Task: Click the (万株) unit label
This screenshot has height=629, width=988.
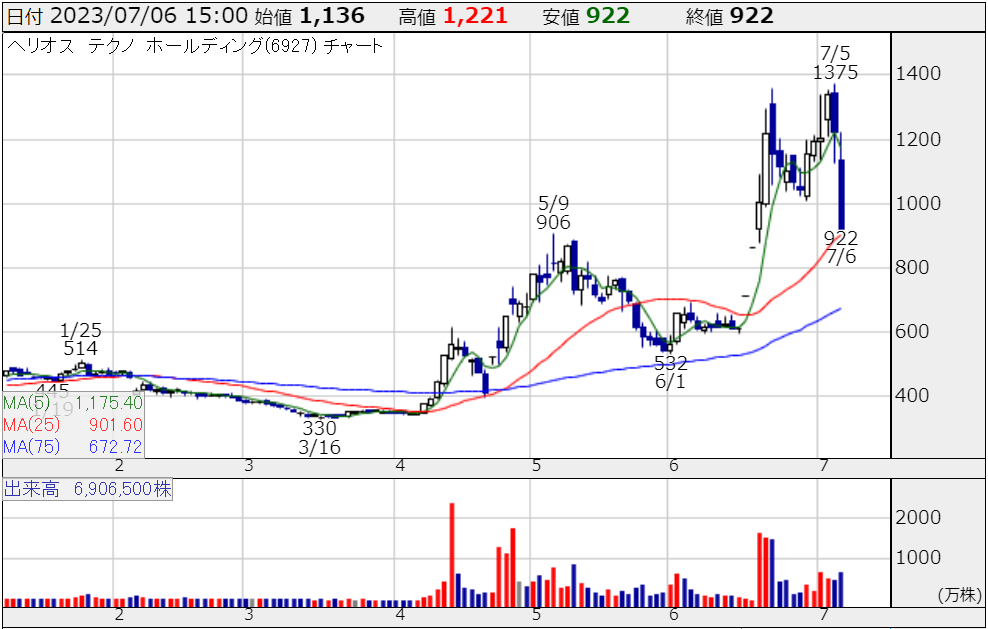Action: (958, 594)
